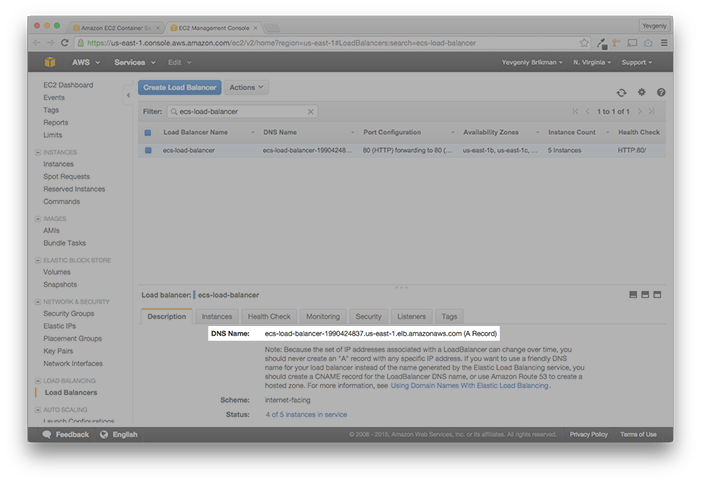Maximize details pane with last layout icon

tap(657, 295)
